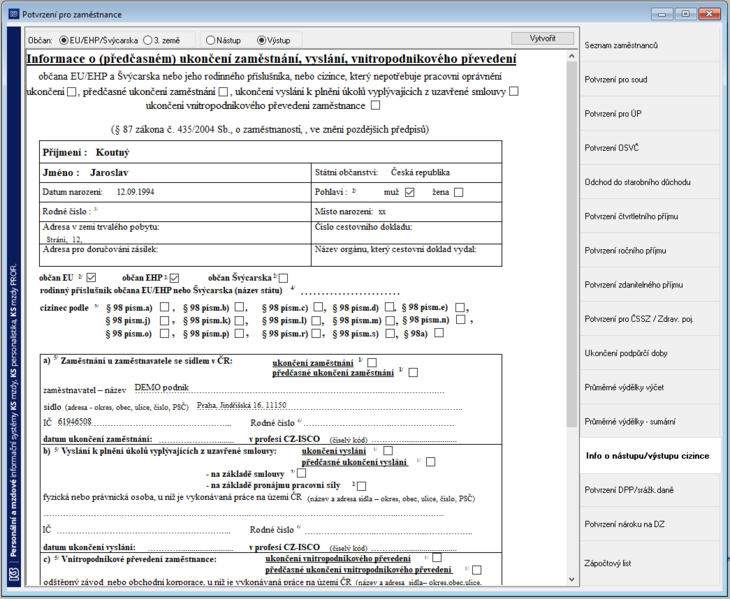Click the KS app icon in title bar
This screenshot has width=730, height=599.
[x=14, y=14]
